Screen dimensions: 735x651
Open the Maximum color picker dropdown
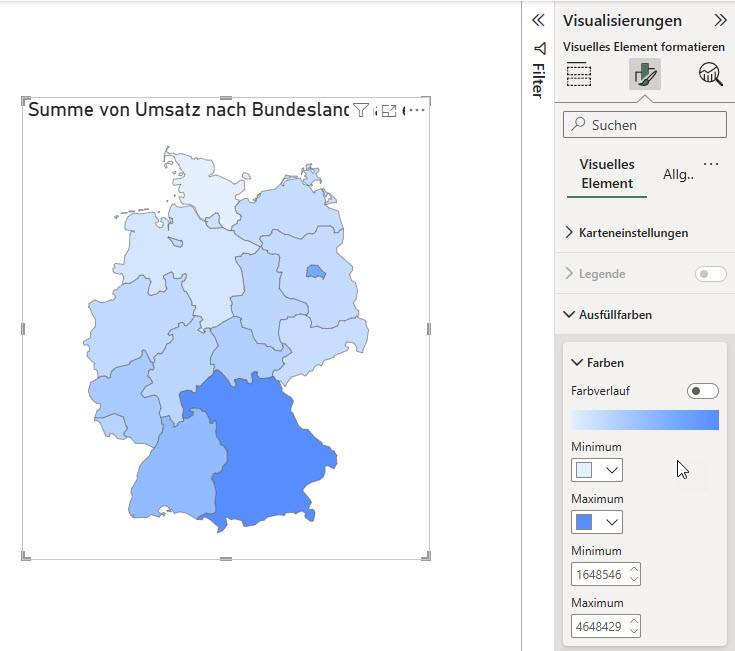point(597,522)
